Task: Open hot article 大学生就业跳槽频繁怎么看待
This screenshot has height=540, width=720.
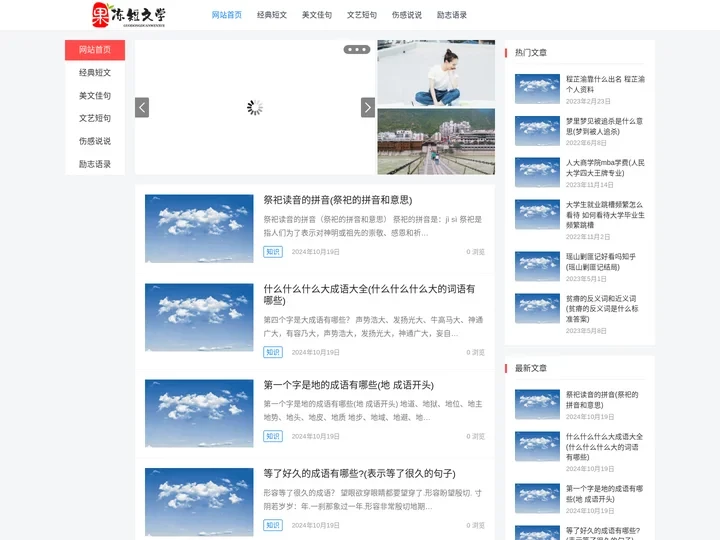Action: coord(605,214)
